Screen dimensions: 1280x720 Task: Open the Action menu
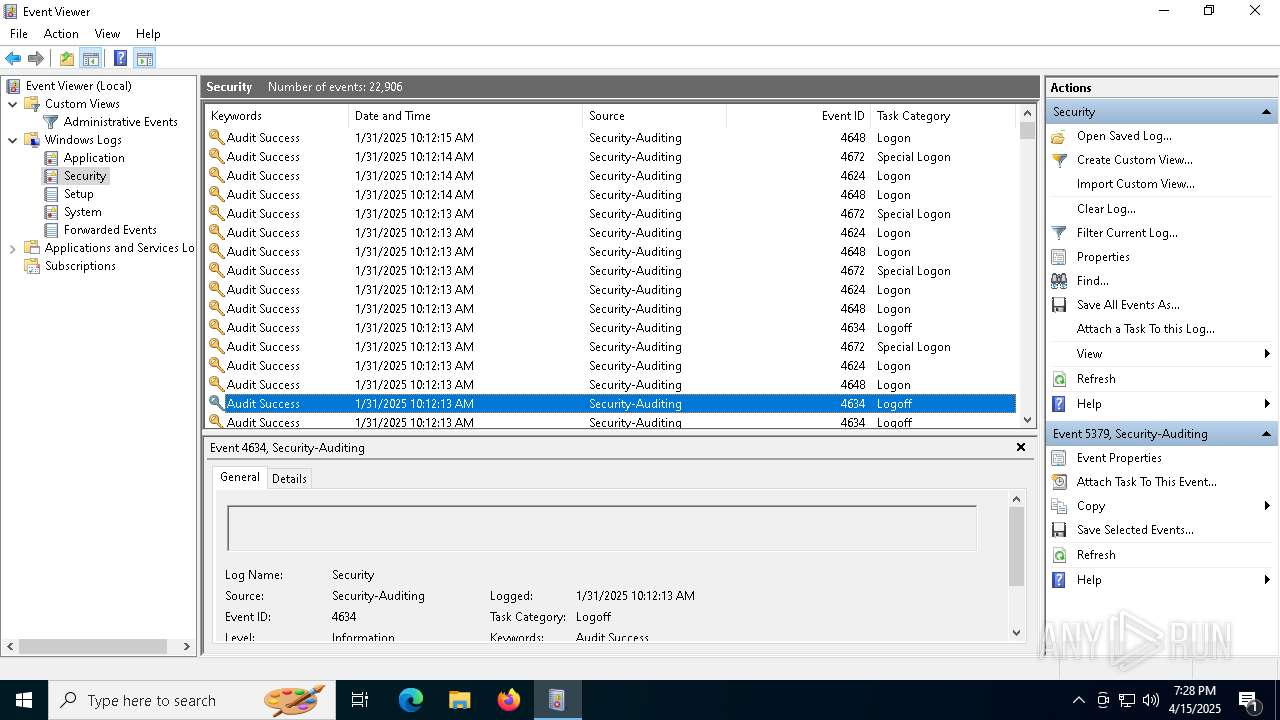tap(61, 34)
